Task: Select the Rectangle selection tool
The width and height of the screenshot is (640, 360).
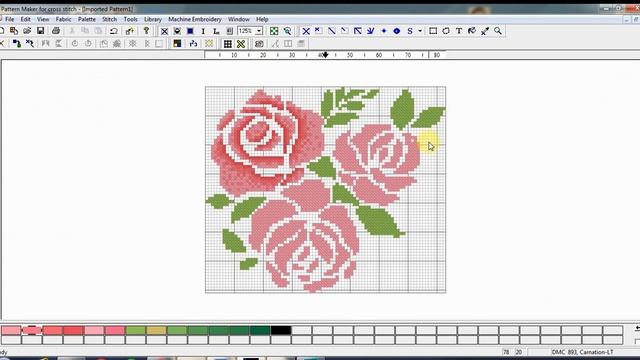Action: [x=433, y=31]
